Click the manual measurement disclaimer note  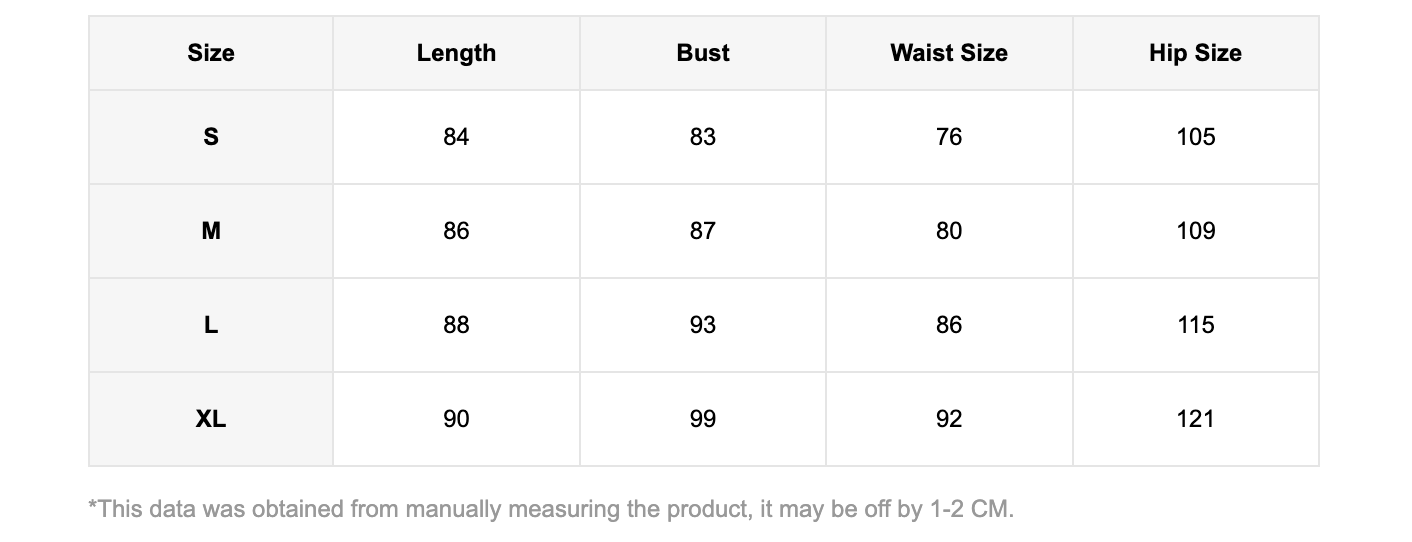(x=551, y=509)
